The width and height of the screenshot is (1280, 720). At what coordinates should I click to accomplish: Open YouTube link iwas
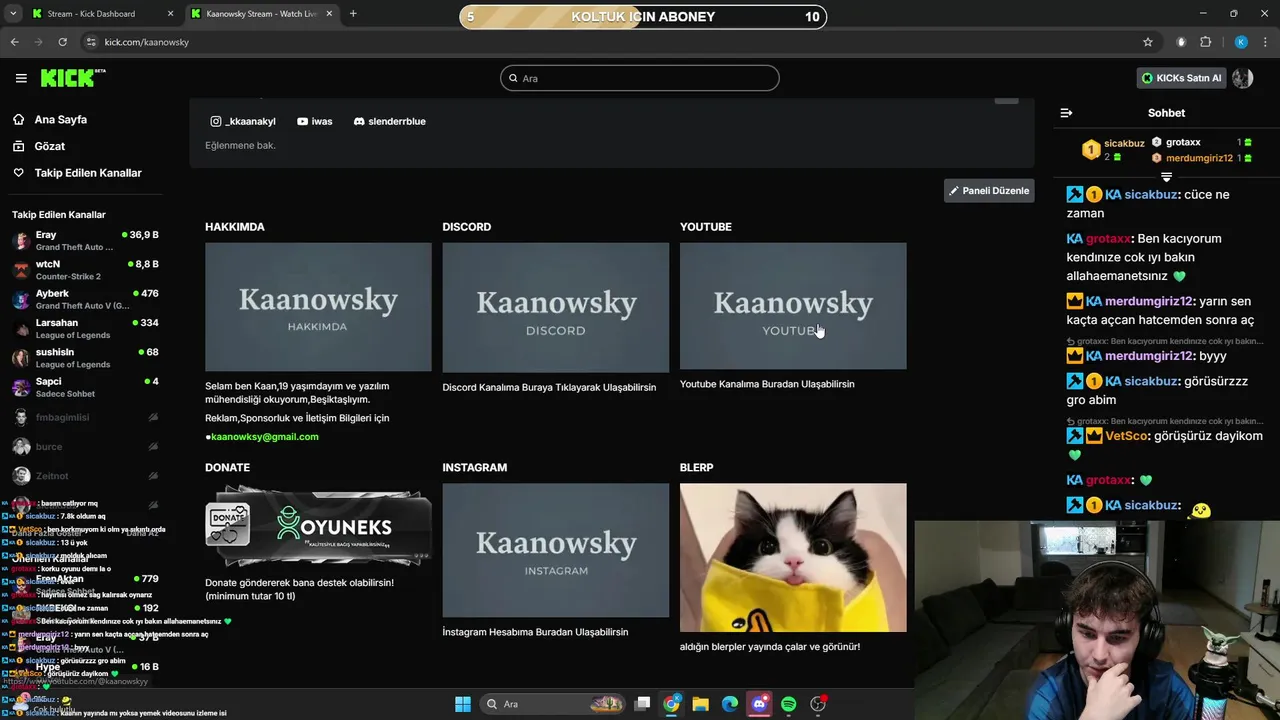(314, 121)
